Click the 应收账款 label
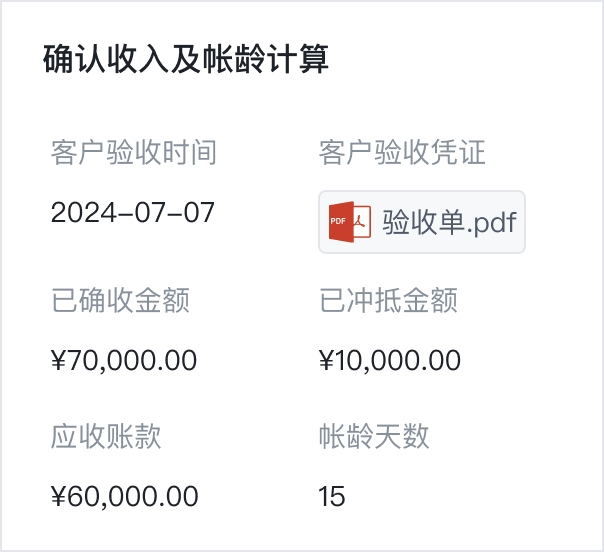Viewport: 604px width, 552px height. 106,436
